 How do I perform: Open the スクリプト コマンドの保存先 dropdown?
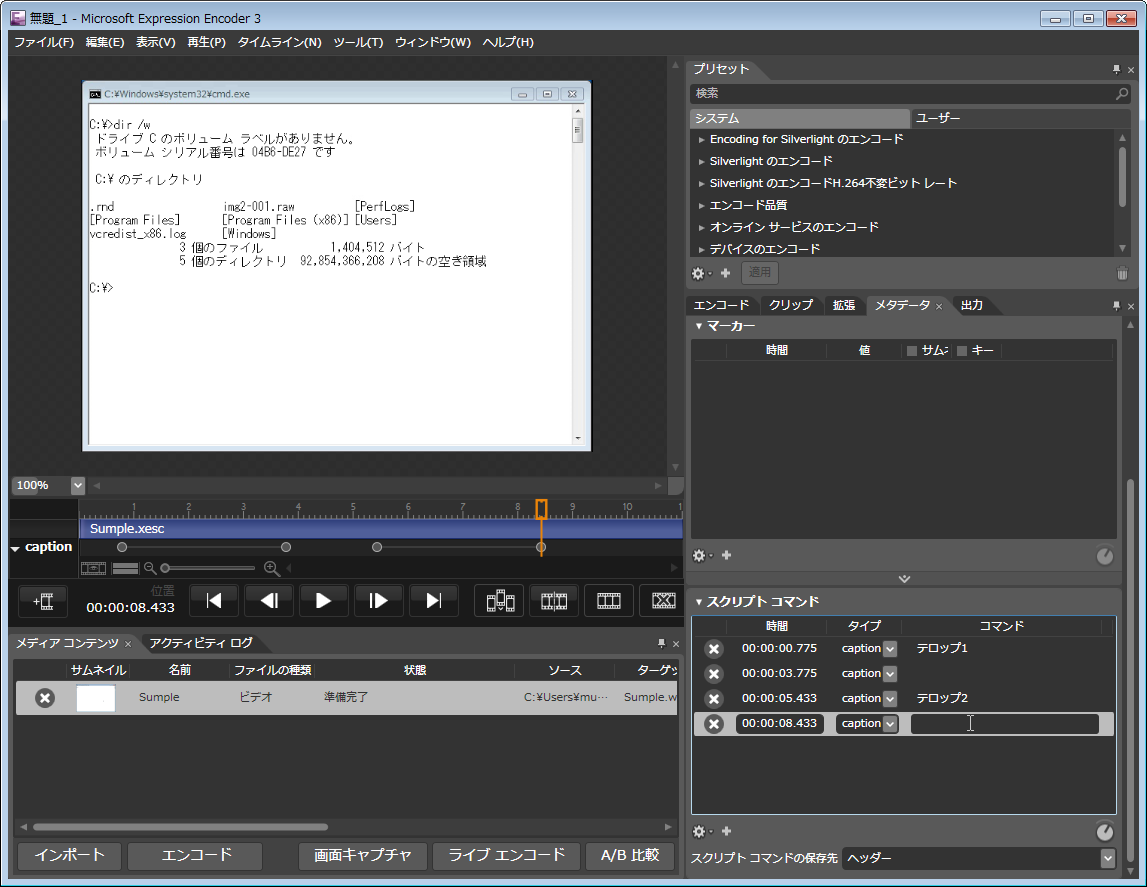coord(1106,858)
